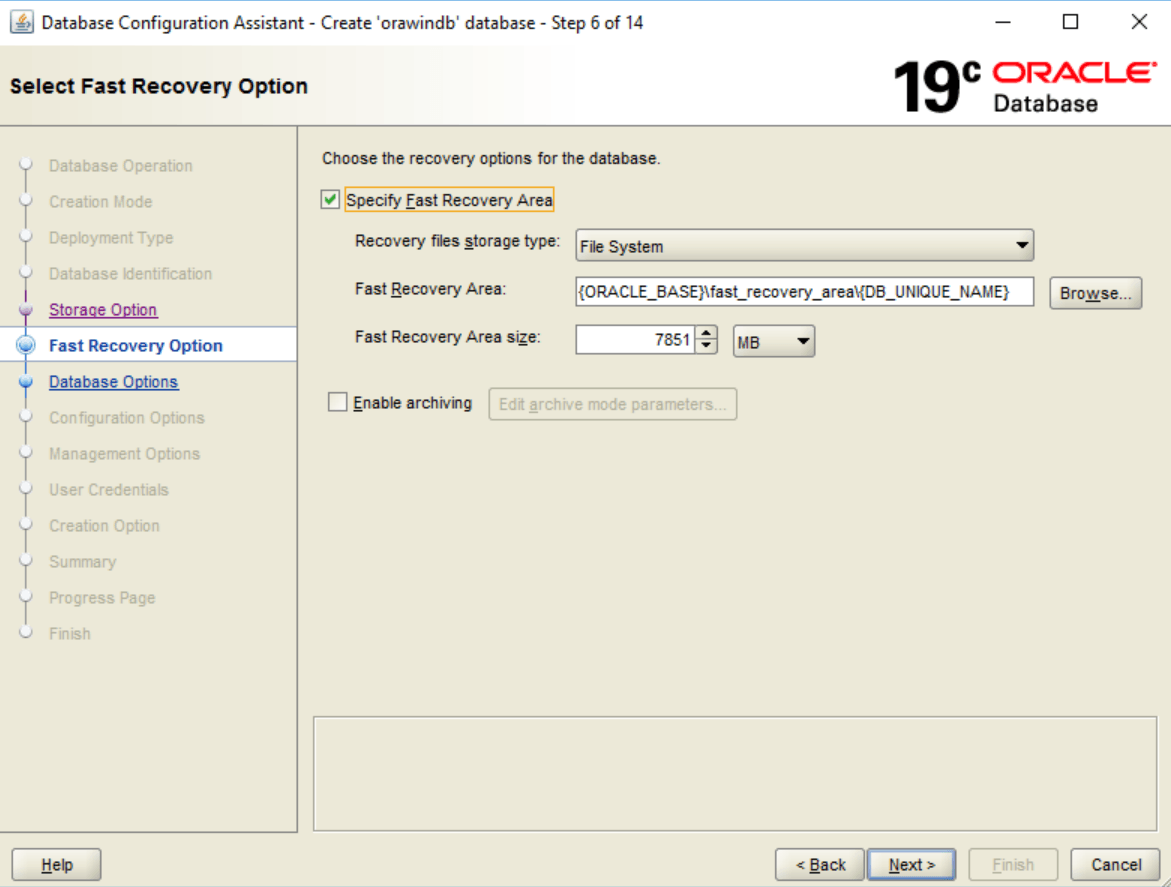Click the Fast Recovery Area path field
Image resolution: width=1171 pixels, height=887 pixels.
[804, 291]
